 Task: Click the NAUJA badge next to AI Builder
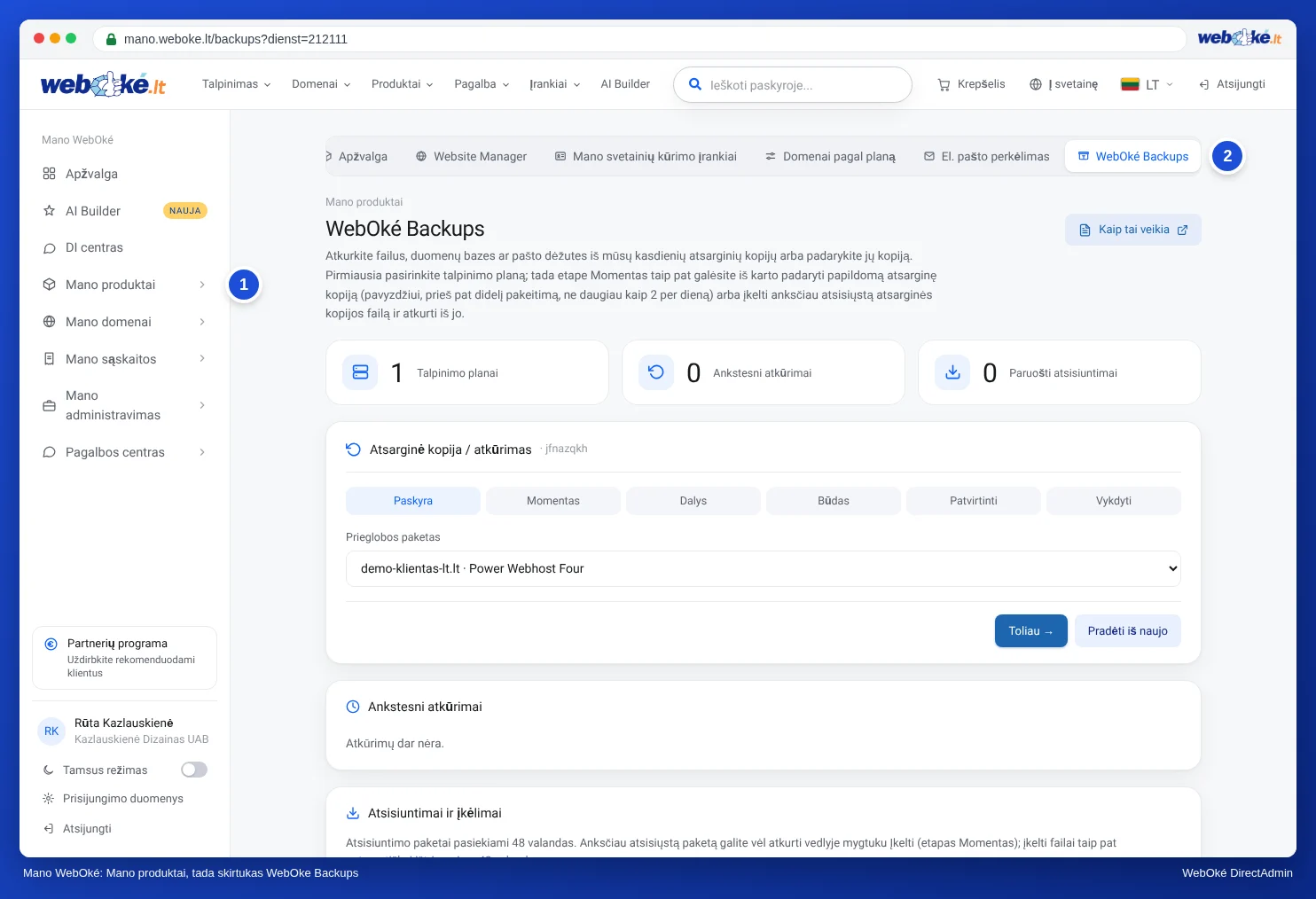point(185,211)
